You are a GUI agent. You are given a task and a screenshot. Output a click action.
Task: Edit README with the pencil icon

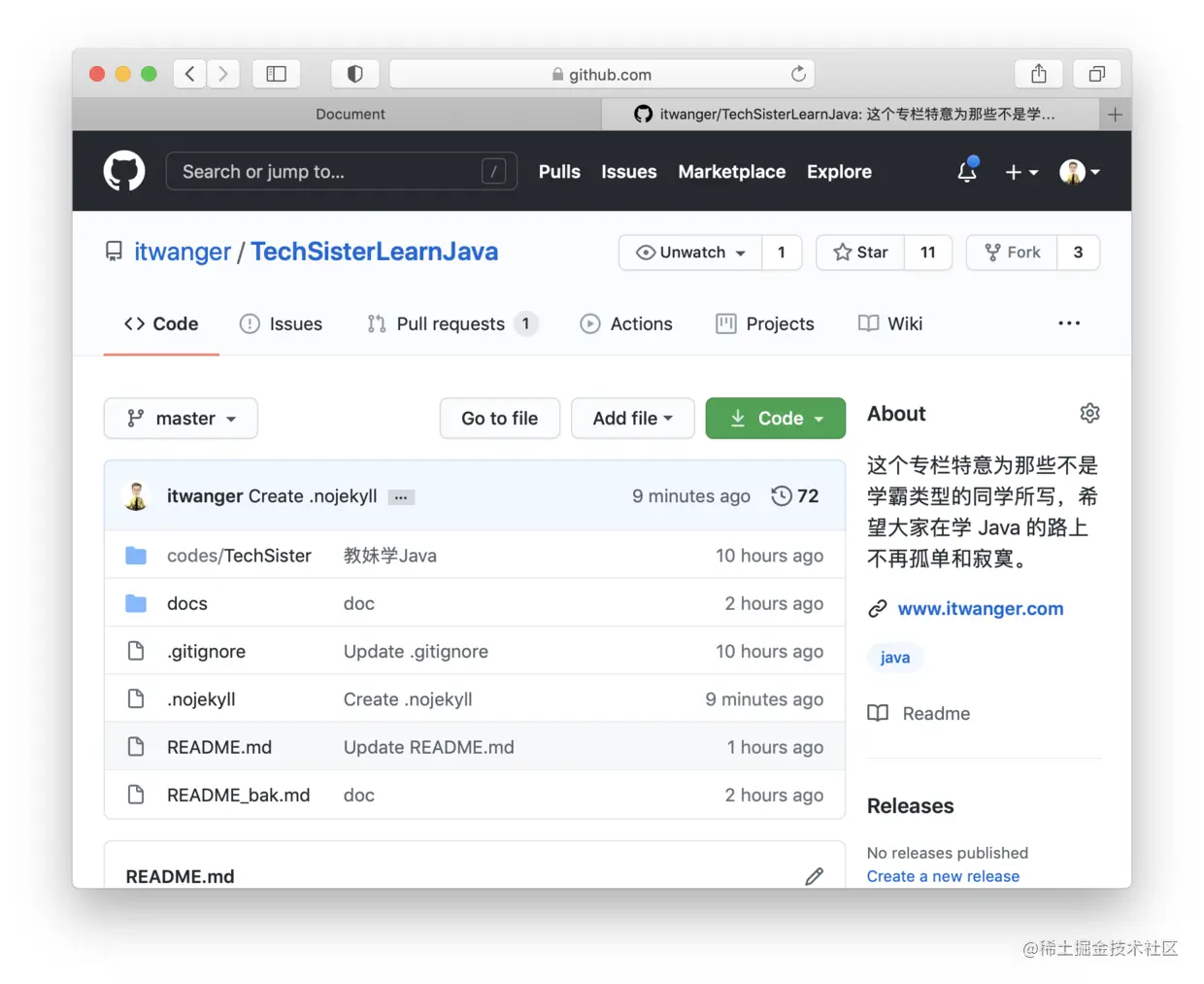(x=814, y=876)
